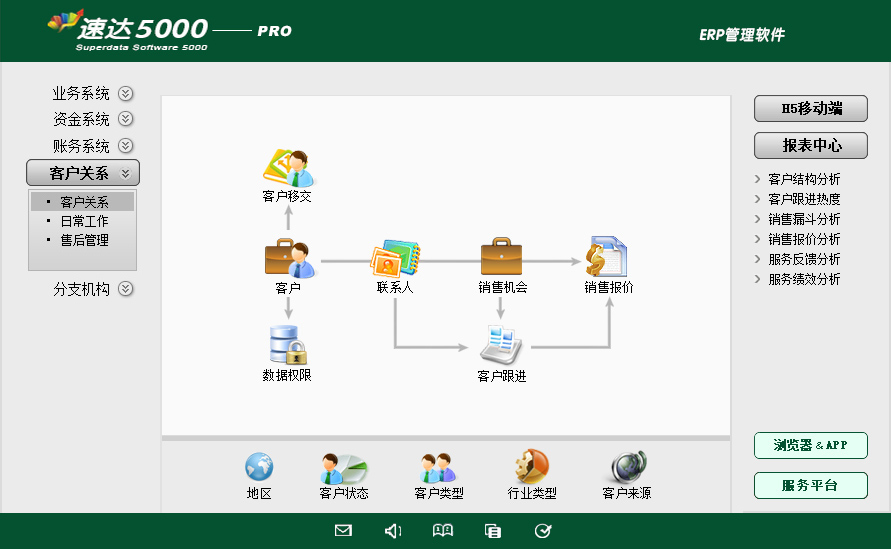This screenshot has width=891, height=549.
Task: Click the open book icon in bottom bar
Action: [x=443, y=530]
